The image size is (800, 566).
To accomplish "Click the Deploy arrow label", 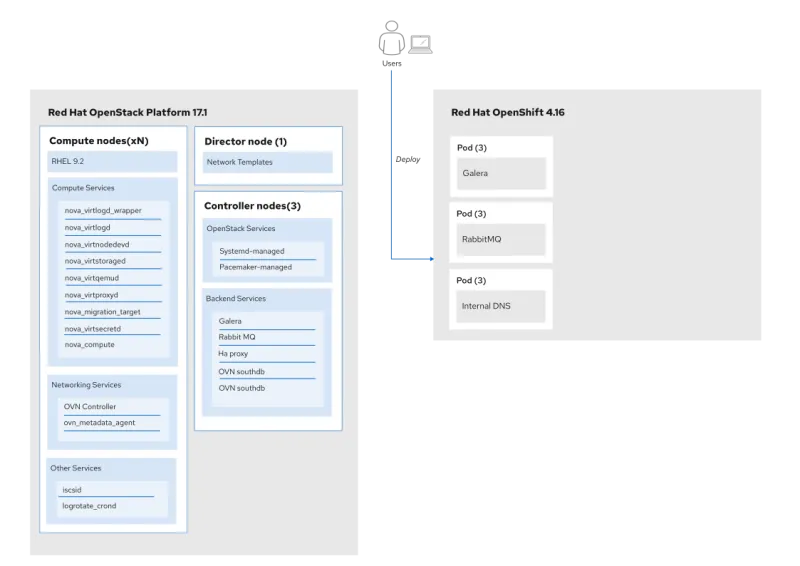I will click(x=408, y=159).
